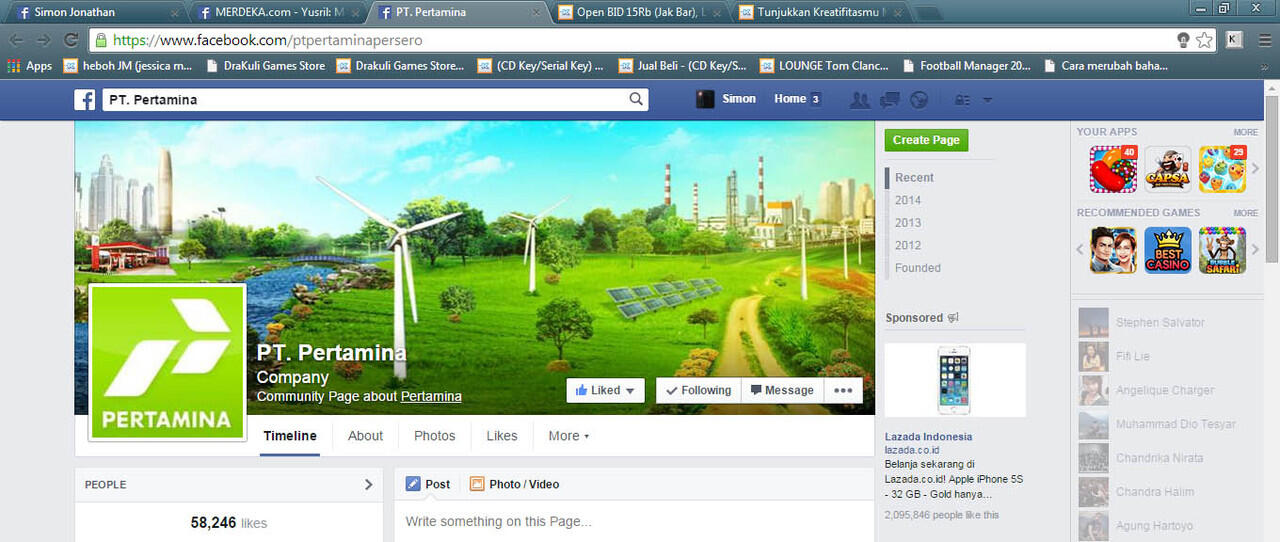
Task: Click the Pertamina profile picture
Action: click(167, 362)
